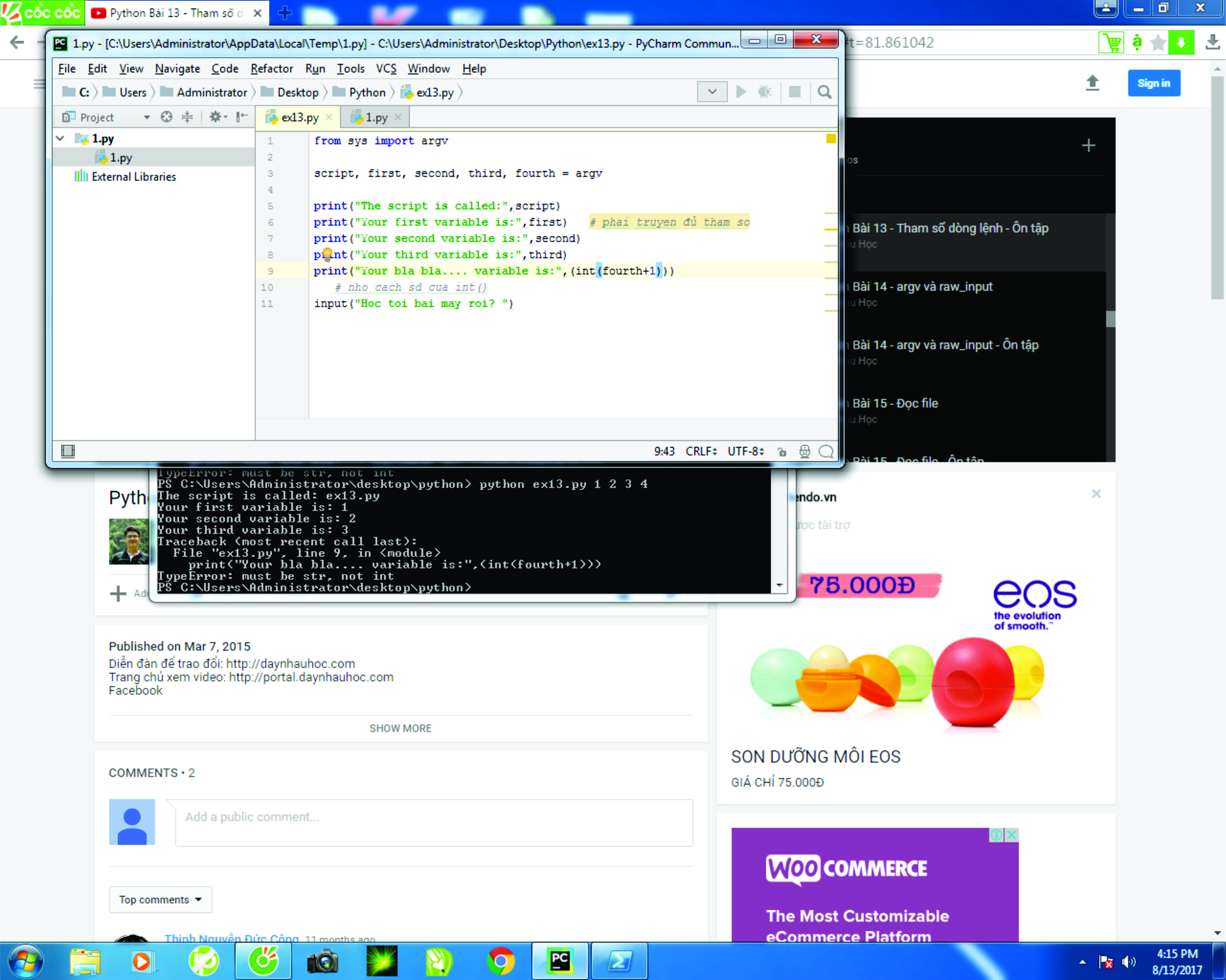Open the UTF-8 encoding selector
Image resolution: width=1226 pixels, height=980 pixels.
pos(745,451)
